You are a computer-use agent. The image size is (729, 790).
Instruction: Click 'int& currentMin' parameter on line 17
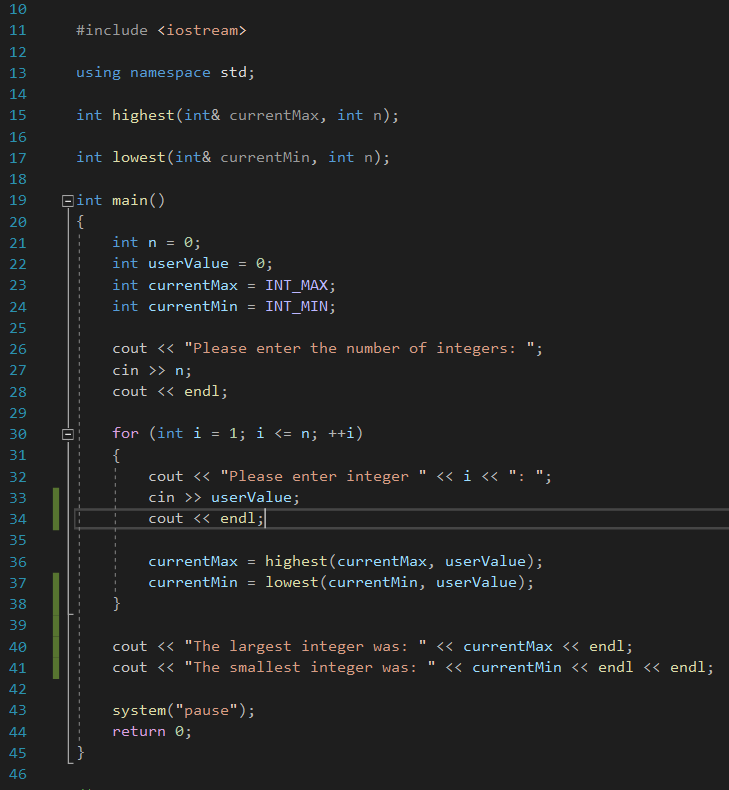tap(242, 158)
